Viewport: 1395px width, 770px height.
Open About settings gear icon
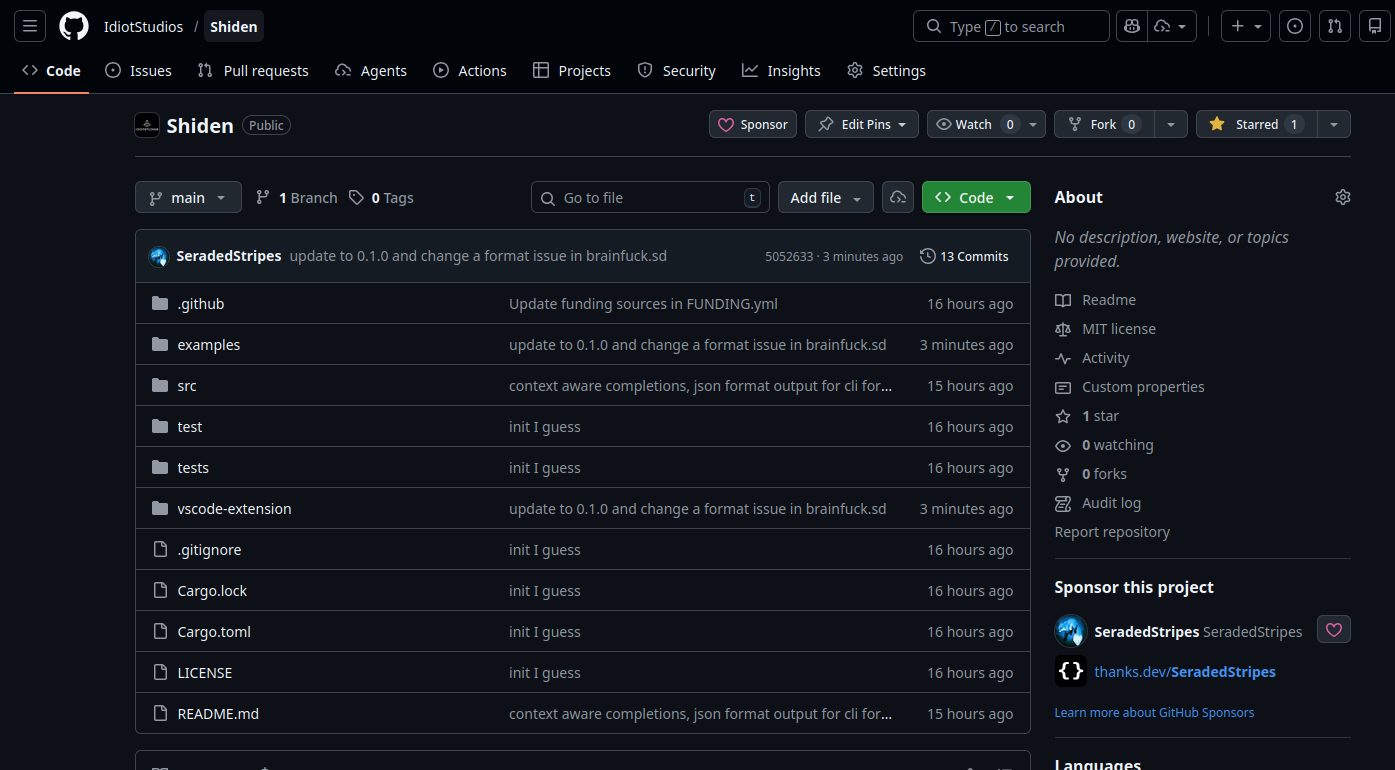pos(1342,197)
